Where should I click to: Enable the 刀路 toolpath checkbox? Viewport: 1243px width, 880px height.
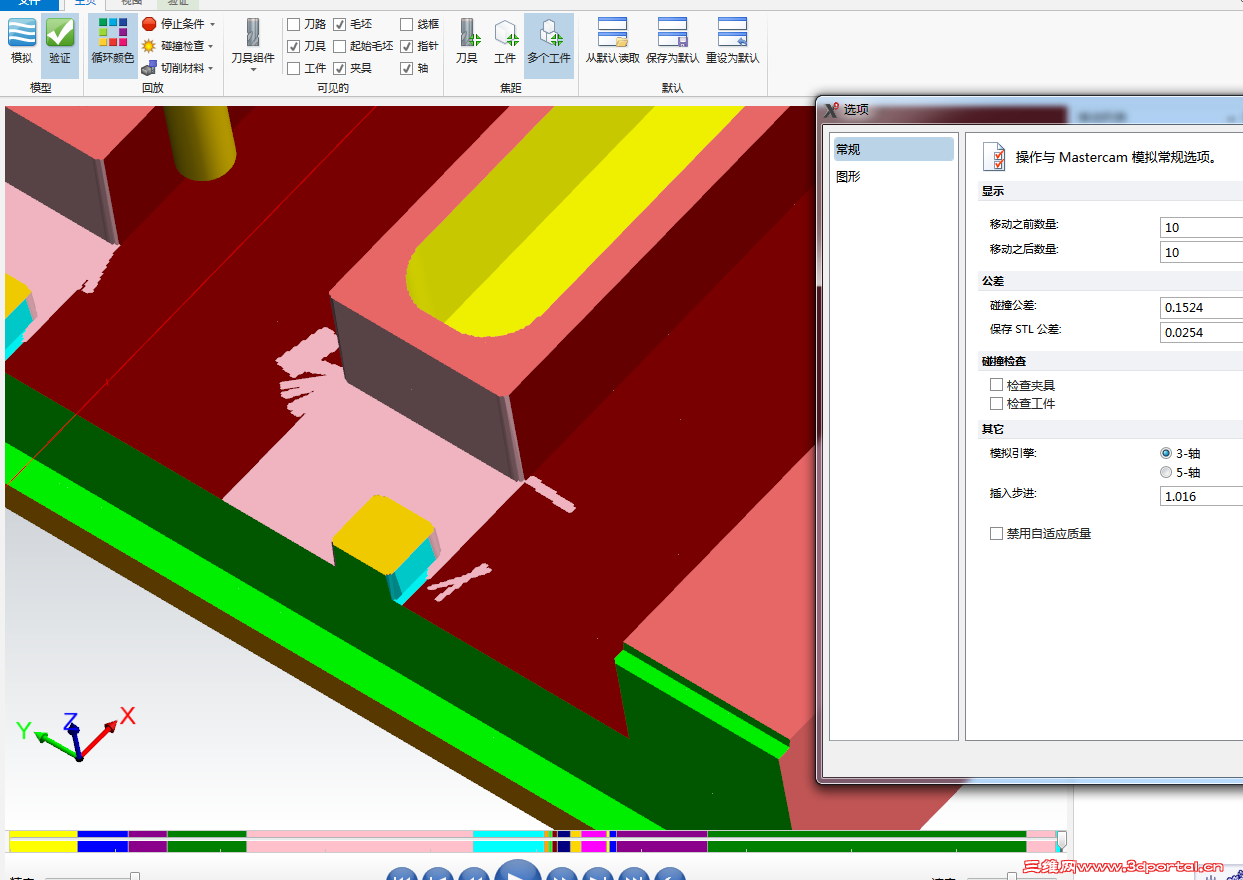(294, 24)
